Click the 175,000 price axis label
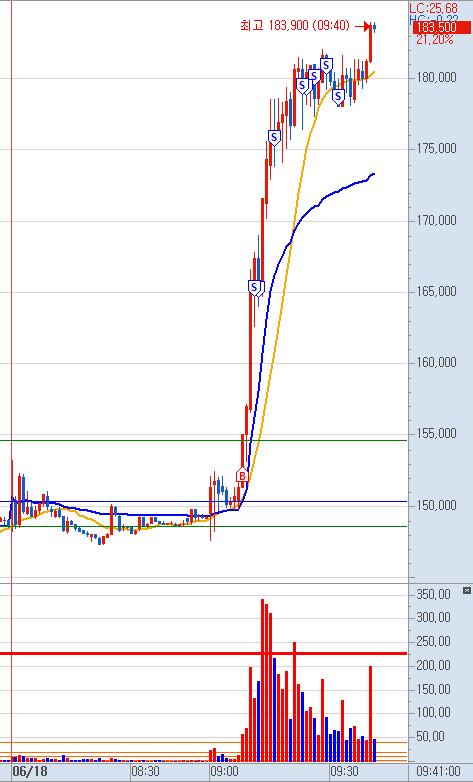The height and width of the screenshot is (782, 473). 437,149
